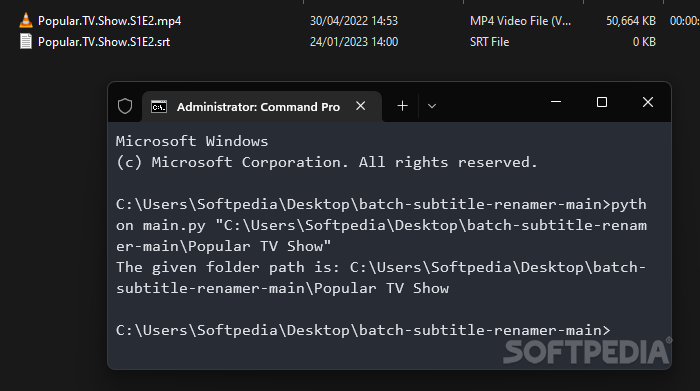
Task: Click the MP4 Video File type cell
Action: (x=520, y=21)
